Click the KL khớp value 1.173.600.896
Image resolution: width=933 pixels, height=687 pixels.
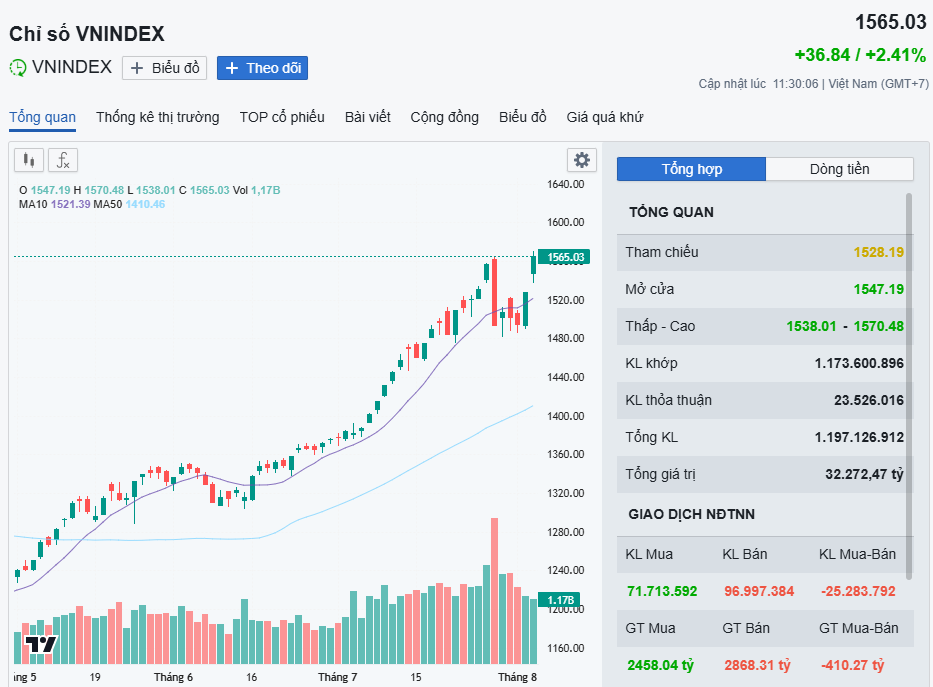[859, 363]
